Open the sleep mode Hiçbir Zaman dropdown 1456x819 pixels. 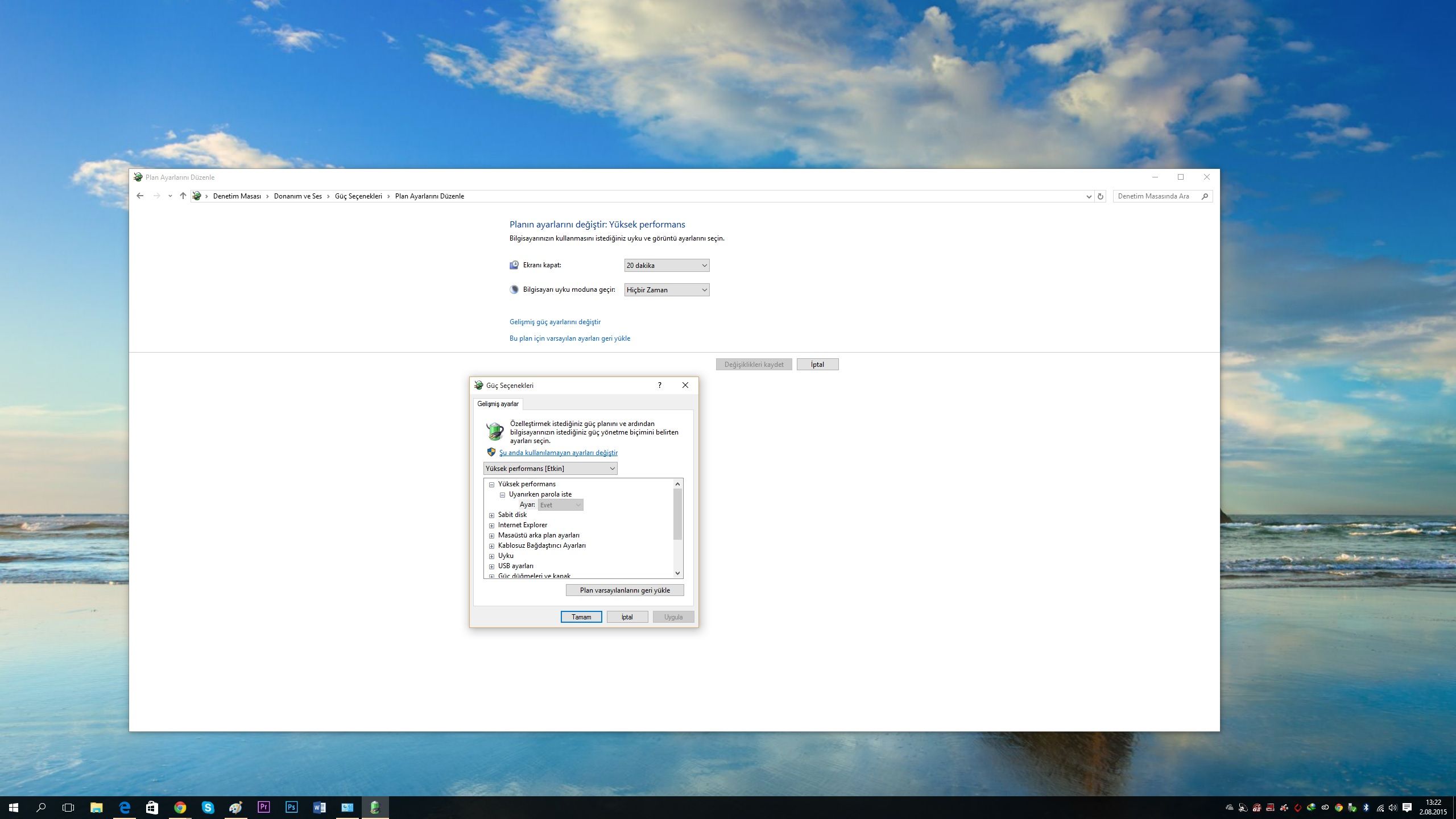(667, 290)
